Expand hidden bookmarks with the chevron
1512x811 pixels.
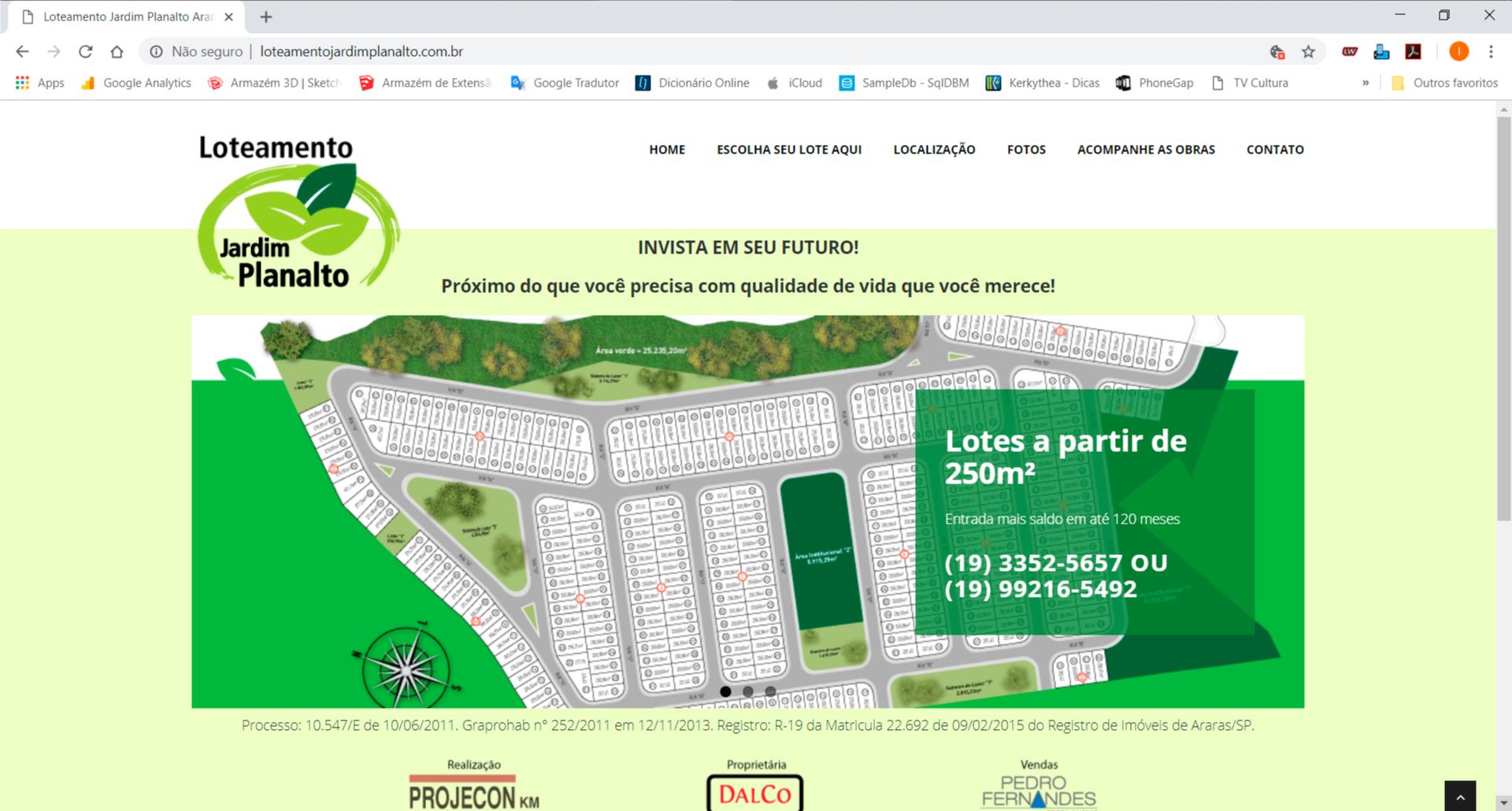(x=1366, y=83)
